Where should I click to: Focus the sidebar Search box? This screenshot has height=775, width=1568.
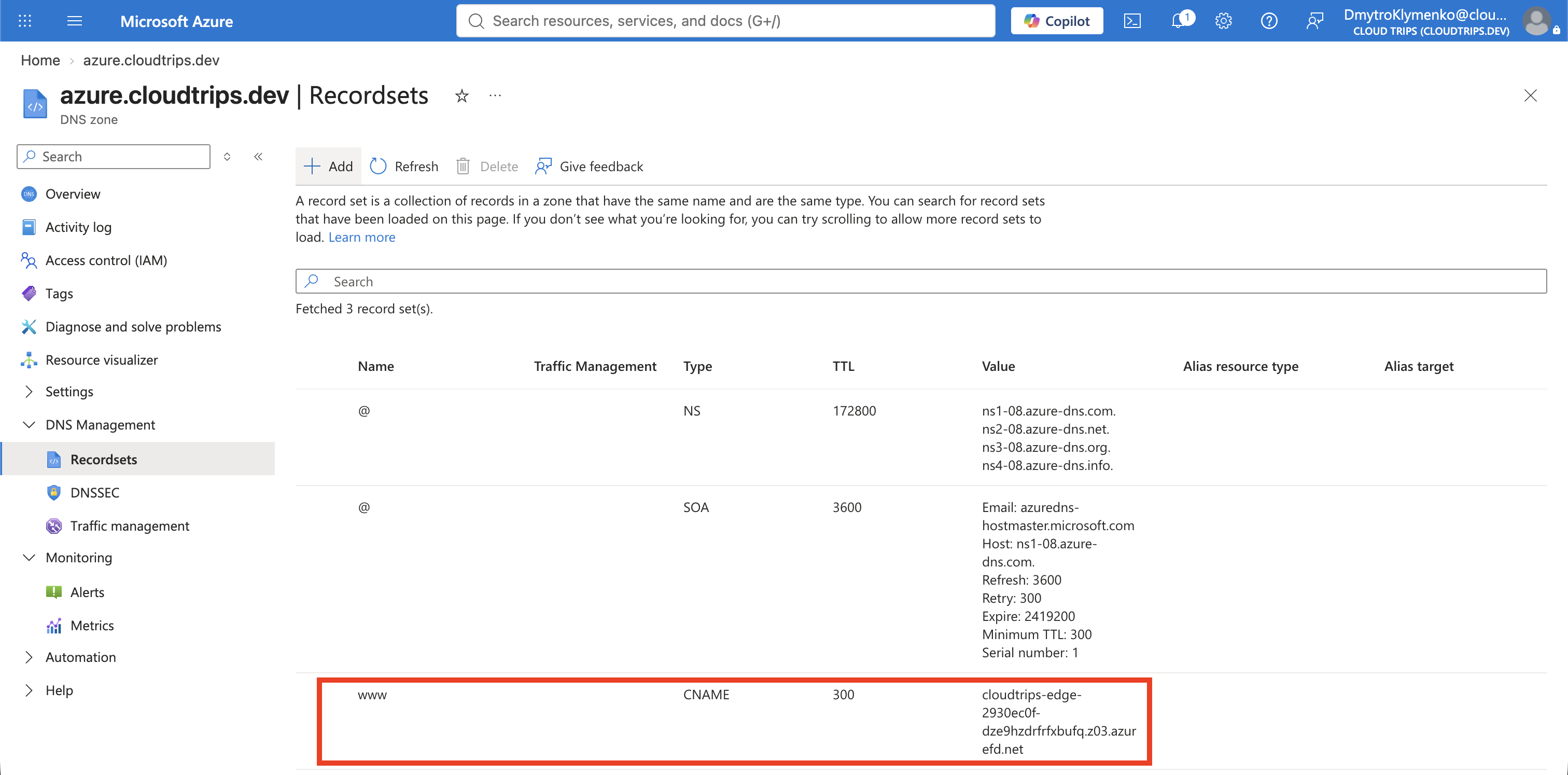(114, 157)
